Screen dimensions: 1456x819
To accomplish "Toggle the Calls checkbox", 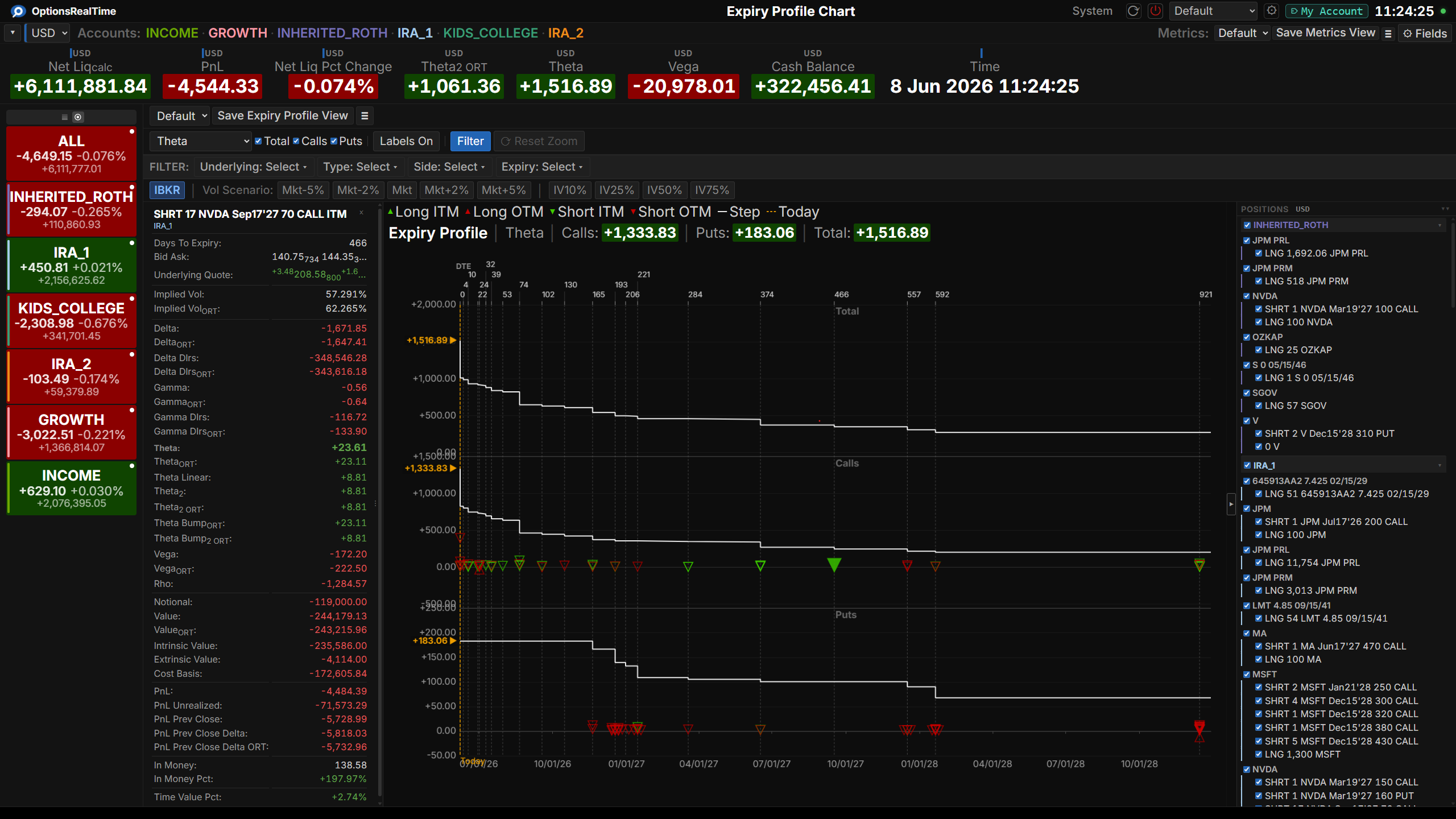I will tap(296, 141).
